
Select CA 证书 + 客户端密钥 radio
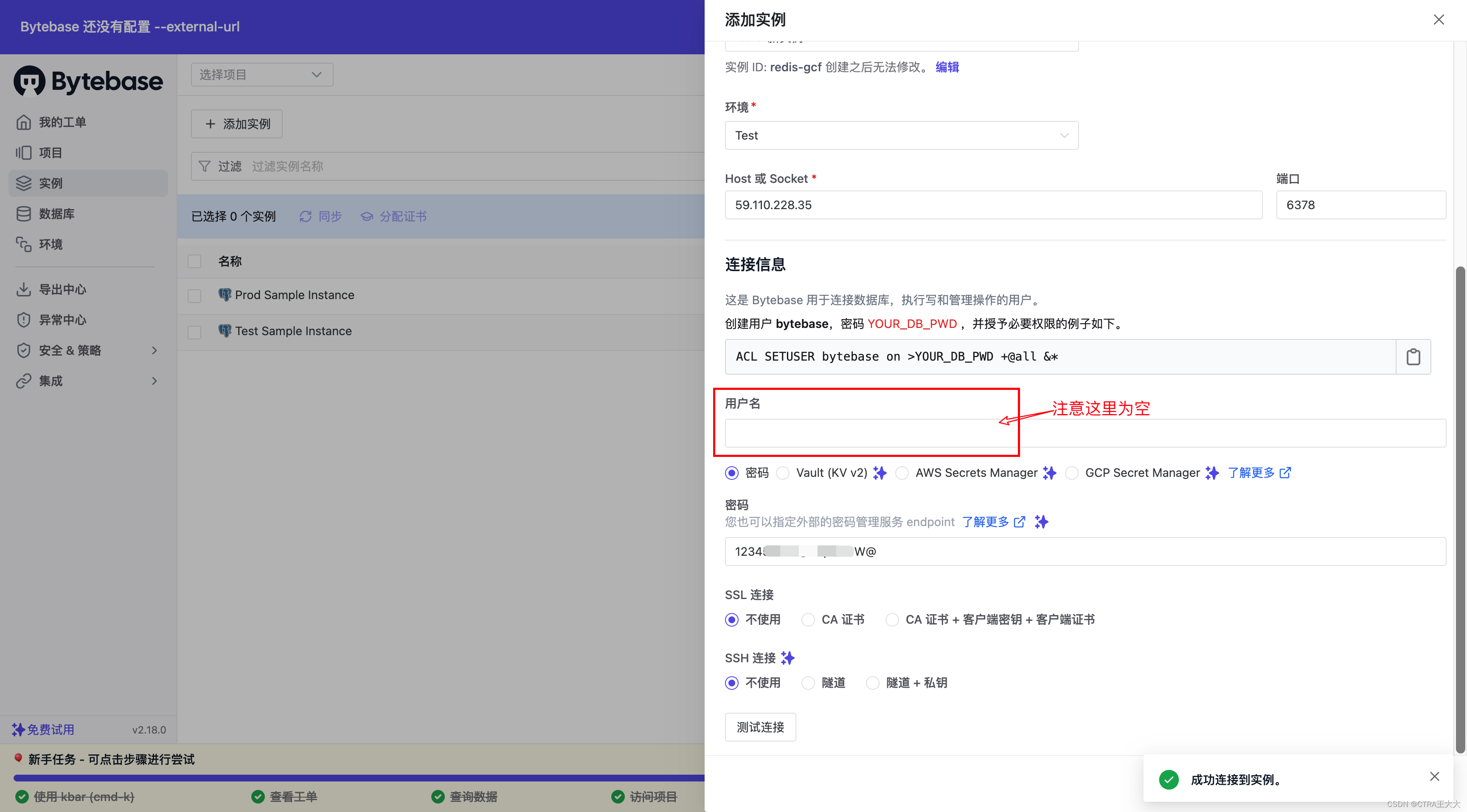[892, 620]
